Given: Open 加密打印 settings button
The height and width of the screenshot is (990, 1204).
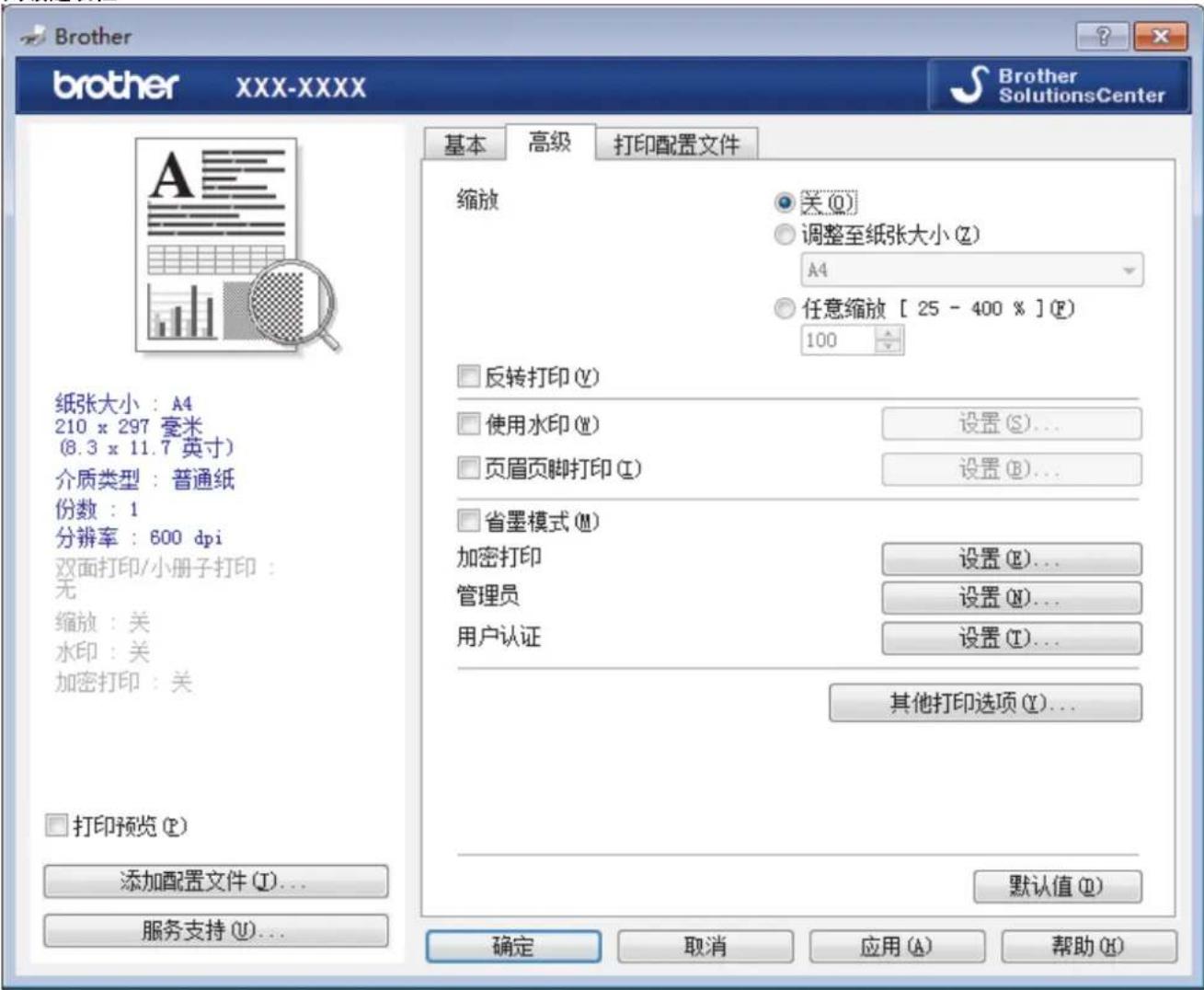Looking at the screenshot, I should pos(1012,558).
